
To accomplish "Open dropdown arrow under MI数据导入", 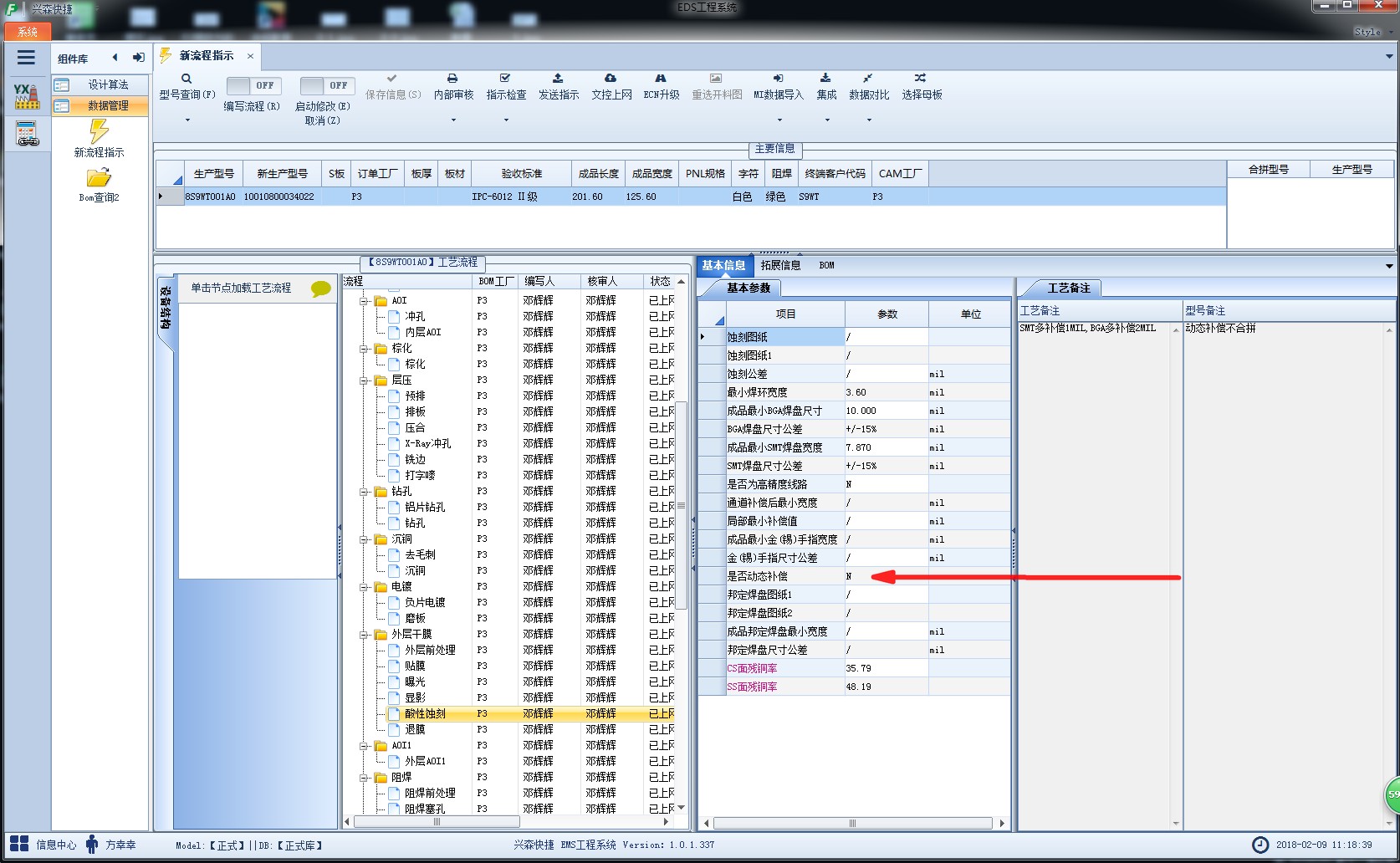I will [779, 120].
